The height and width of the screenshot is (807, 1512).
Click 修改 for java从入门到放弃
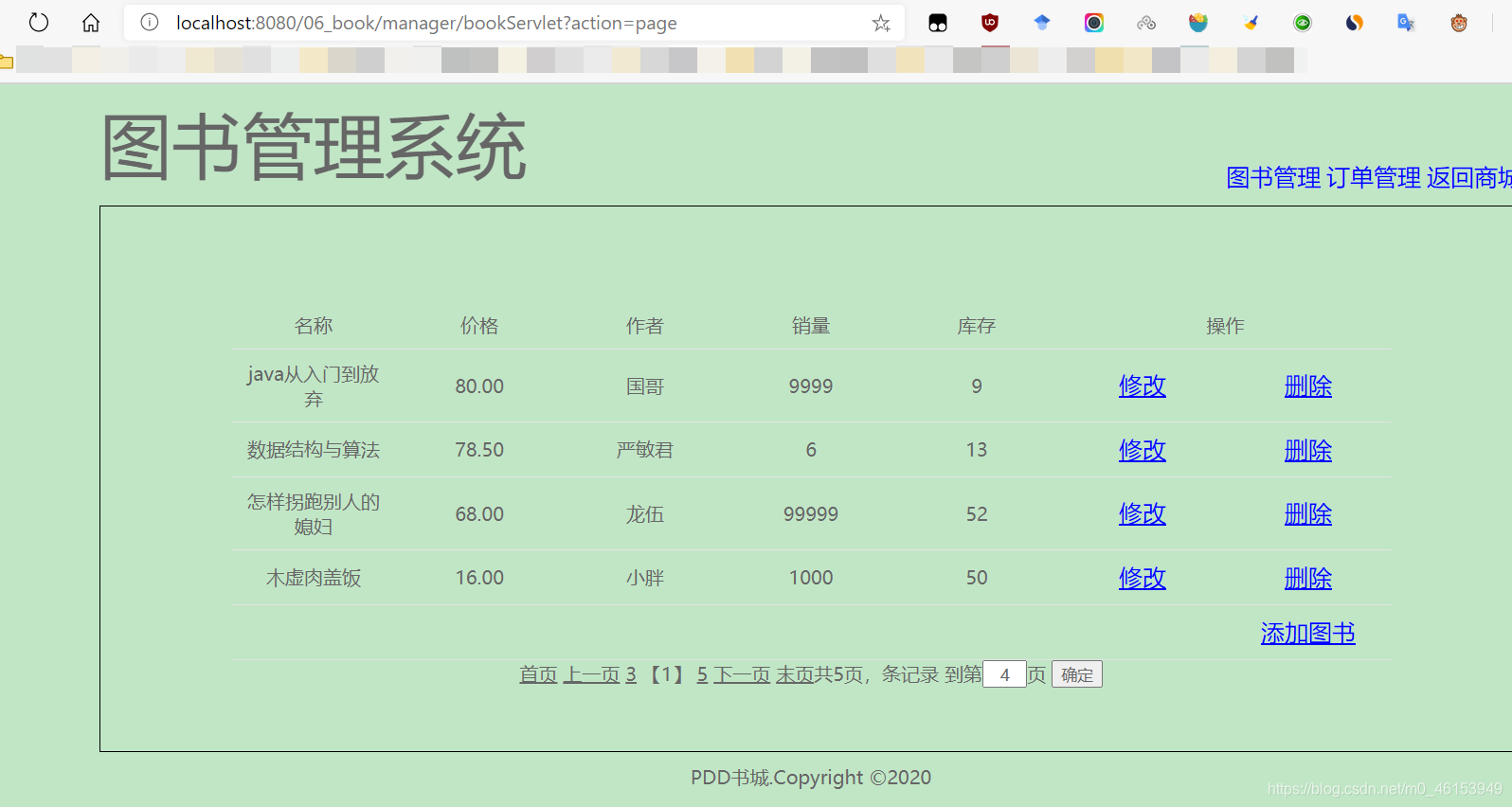pos(1143,386)
